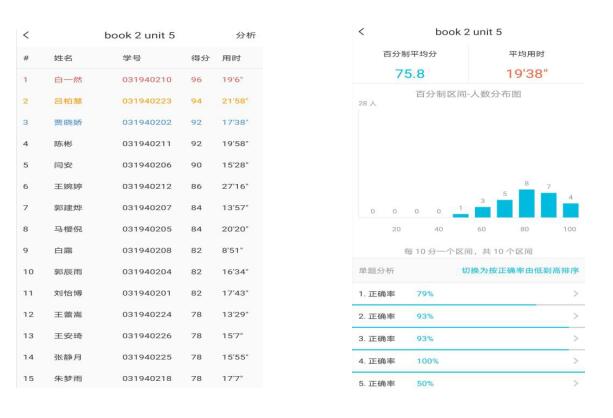Tap back arrow on analysis screen
613x418 pixels.
tap(362, 33)
